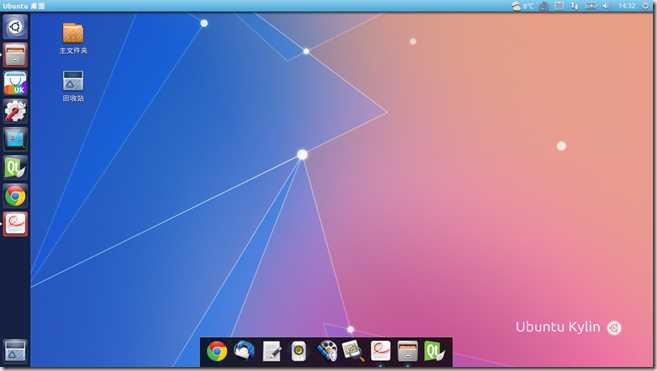Screen dimensions: 657x371
Task: Click the 'Ubuntu 桌面' title in the top panel
Action: coord(23,6)
